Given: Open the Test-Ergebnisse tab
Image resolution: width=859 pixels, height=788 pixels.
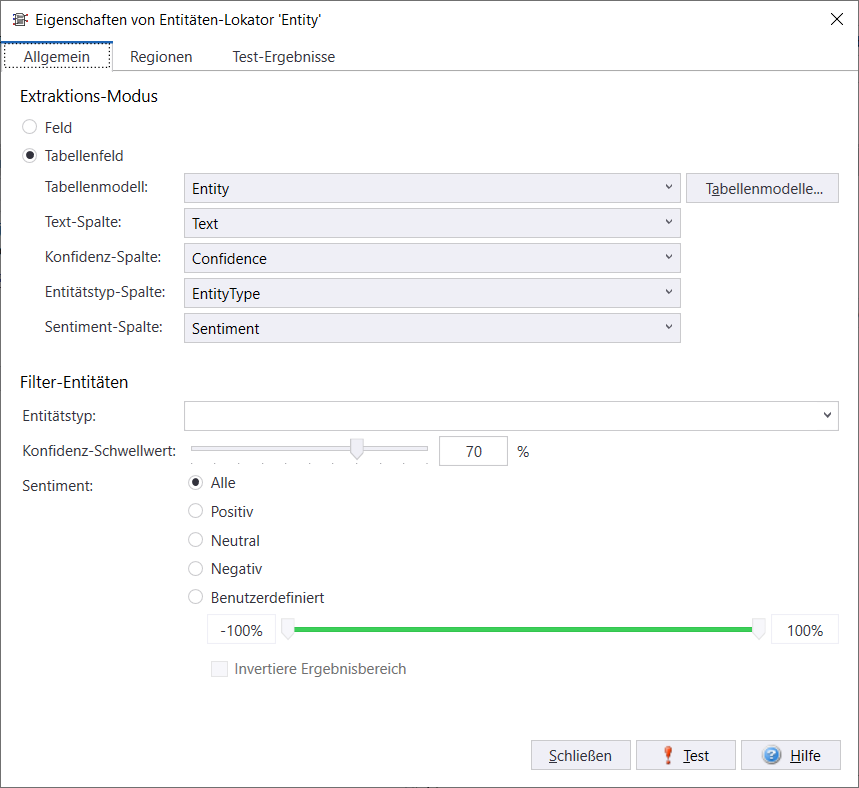Looking at the screenshot, I should point(283,57).
